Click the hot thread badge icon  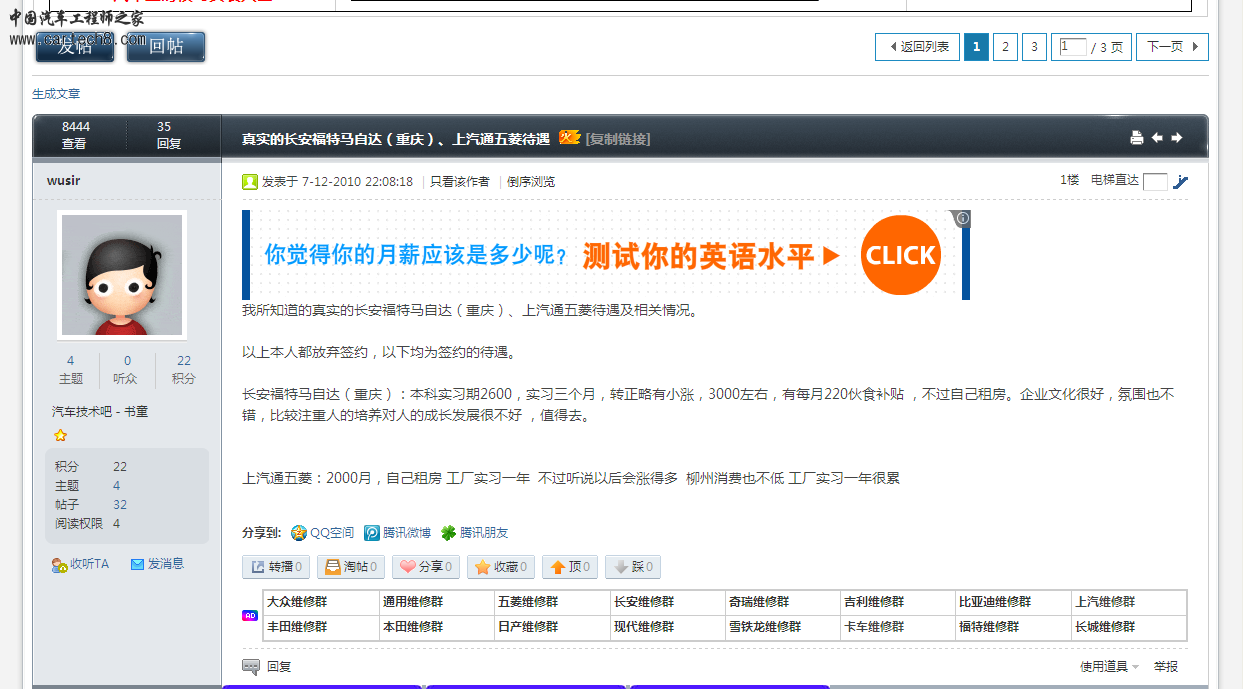click(x=569, y=138)
